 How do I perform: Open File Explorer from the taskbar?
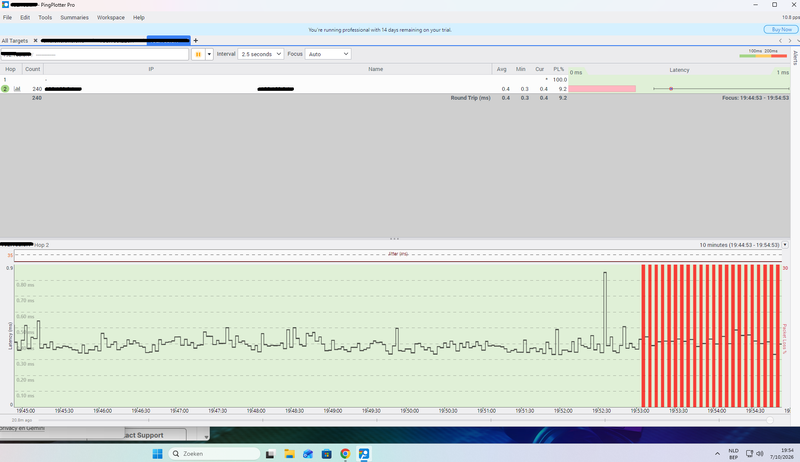pyautogui.click(x=289, y=454)
